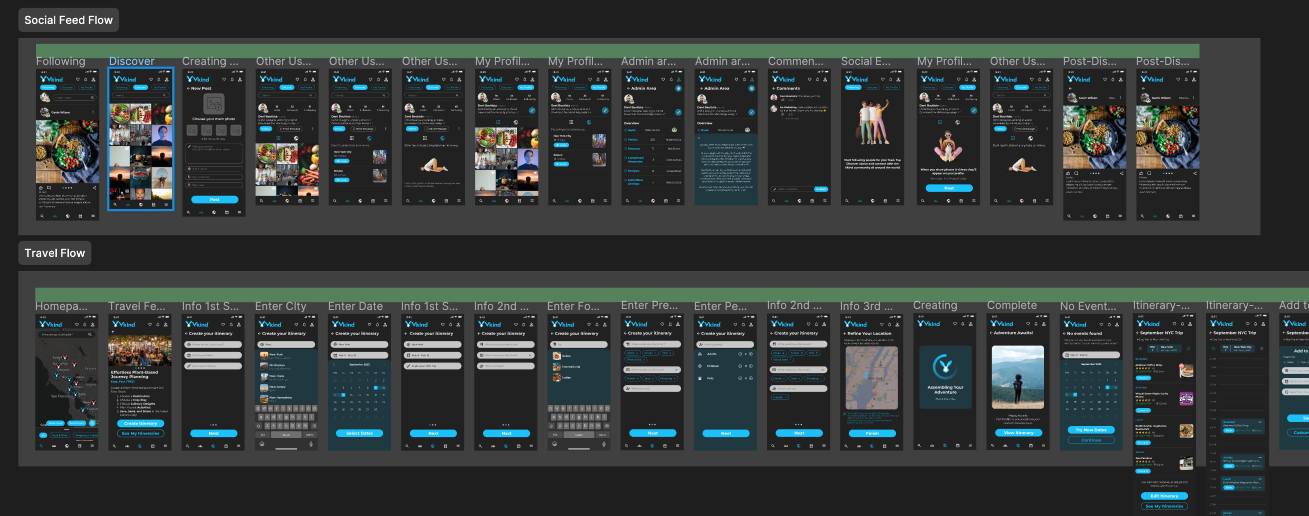
Task: Click the share icon under the Following frame post
Action: pyautogui.click(x=93, y=187)
